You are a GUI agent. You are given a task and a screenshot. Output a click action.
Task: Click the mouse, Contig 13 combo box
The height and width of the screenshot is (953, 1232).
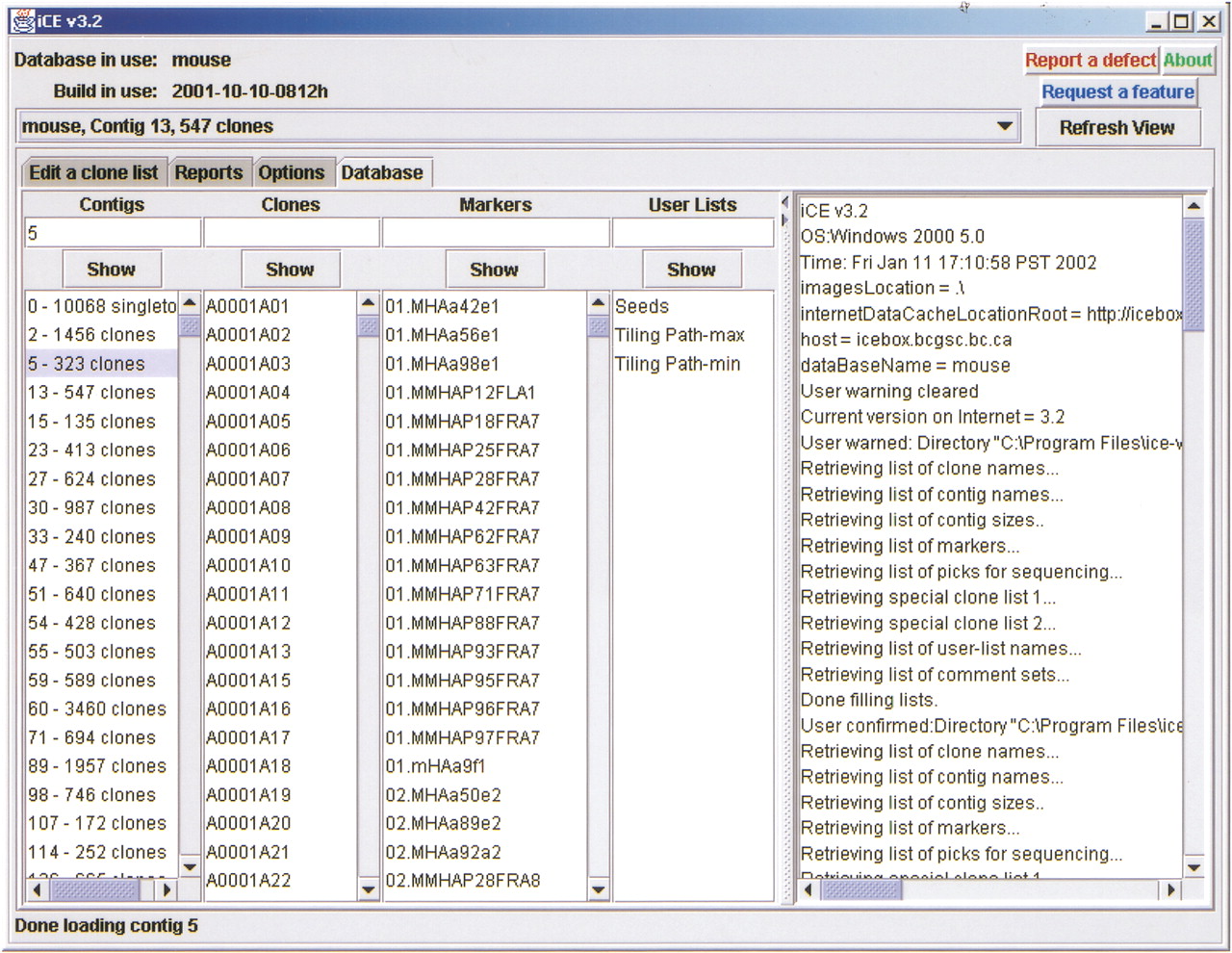[x=520, y=126]
